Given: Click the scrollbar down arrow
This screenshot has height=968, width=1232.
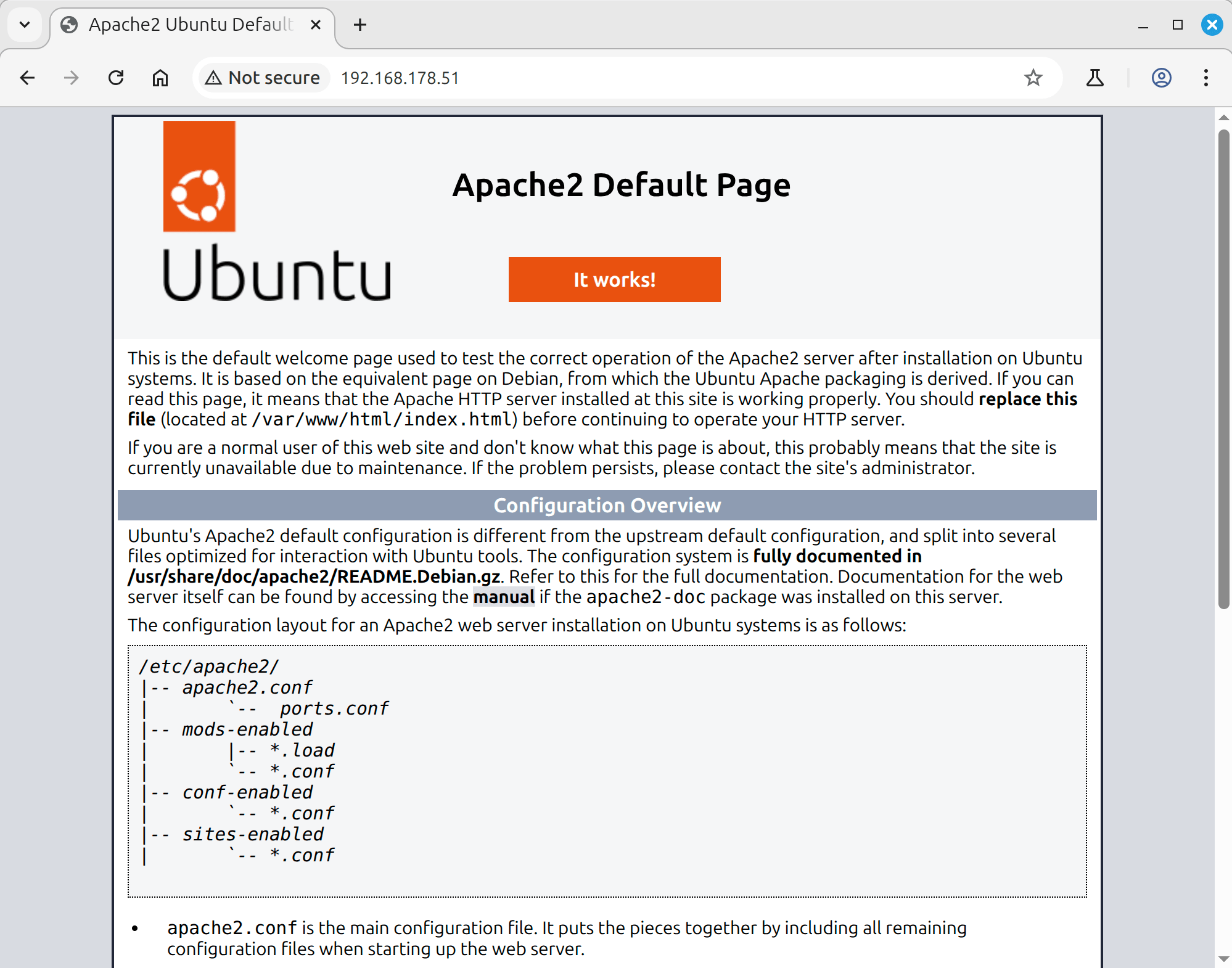Looking at the screenshot, I should [x=1224, y=959].
